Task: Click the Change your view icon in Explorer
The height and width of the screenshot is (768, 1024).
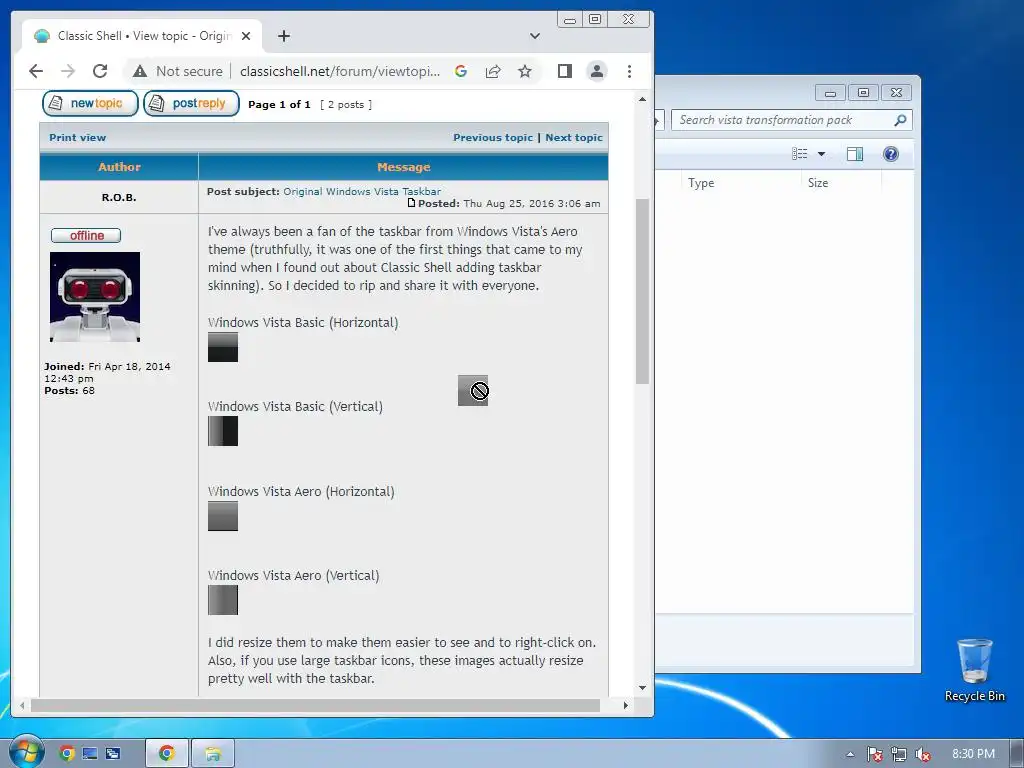Action: pyautogui.click(x=799, y=153)
